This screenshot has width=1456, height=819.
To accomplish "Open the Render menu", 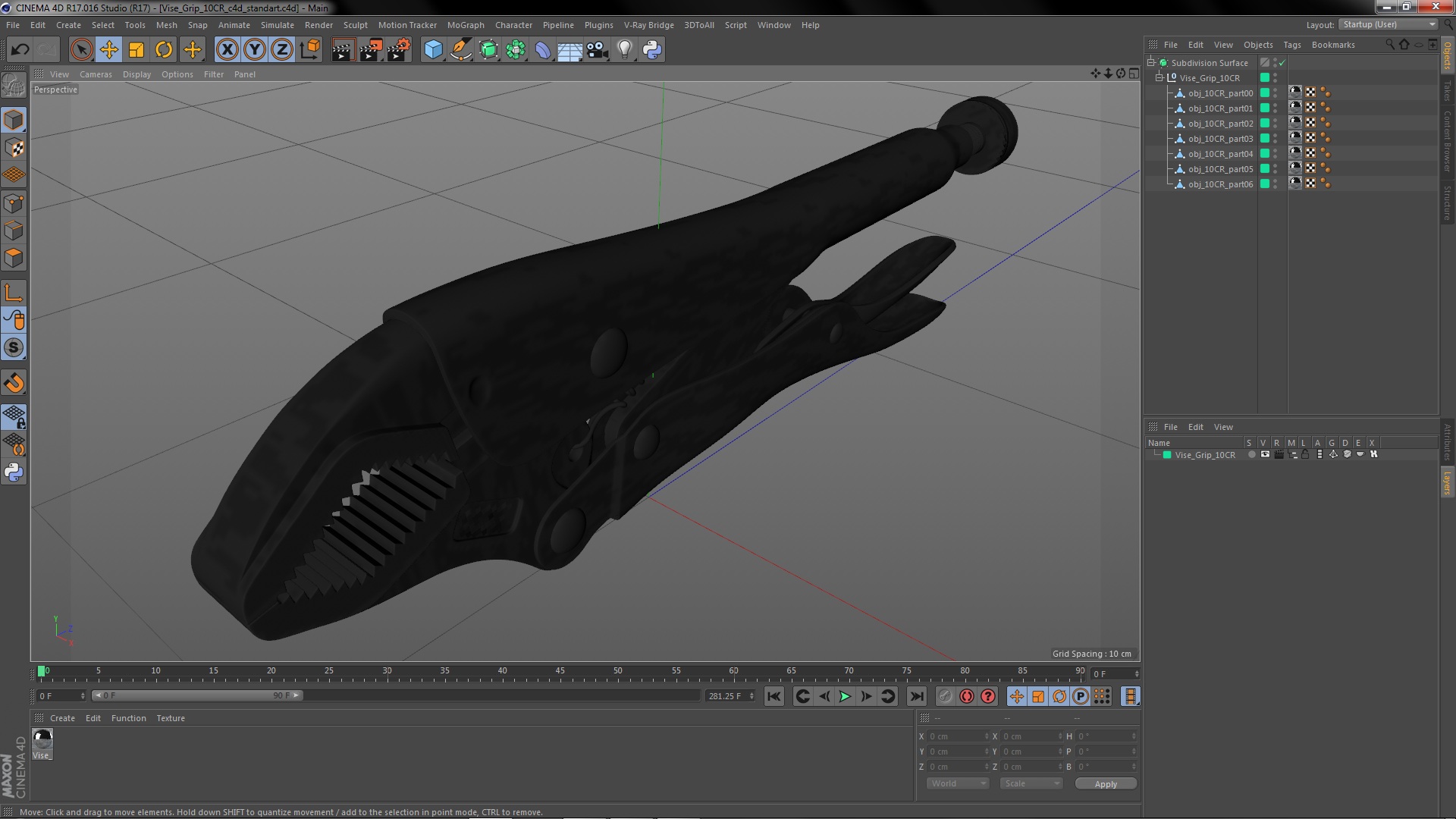I will [319, 25].
